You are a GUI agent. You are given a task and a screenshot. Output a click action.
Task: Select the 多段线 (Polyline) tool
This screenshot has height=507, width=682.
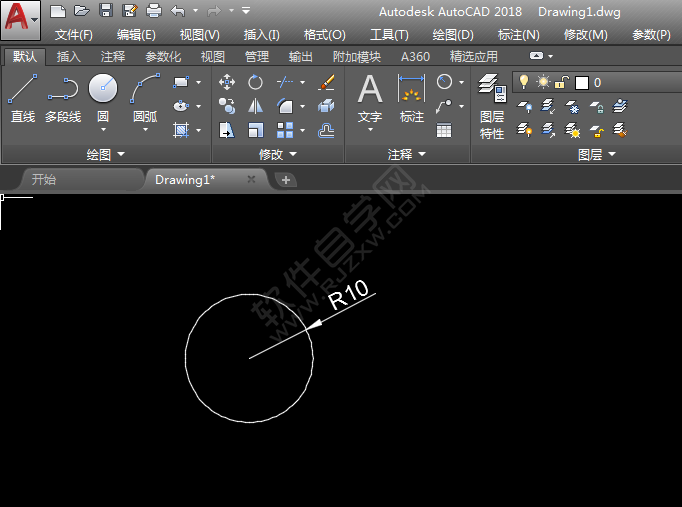pyautogui.click(x=62, y=98)
